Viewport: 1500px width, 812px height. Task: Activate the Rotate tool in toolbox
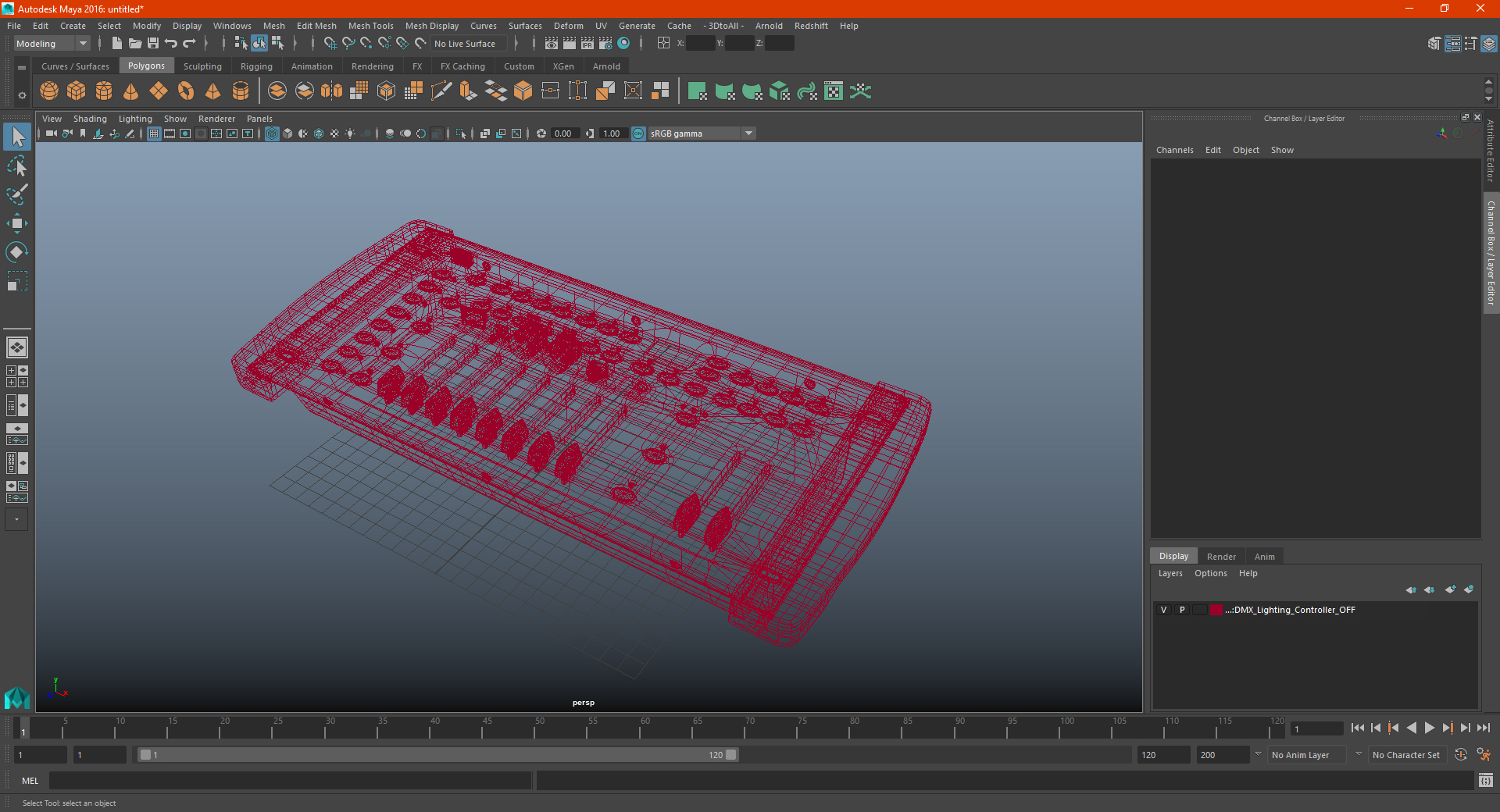[16, 252]
